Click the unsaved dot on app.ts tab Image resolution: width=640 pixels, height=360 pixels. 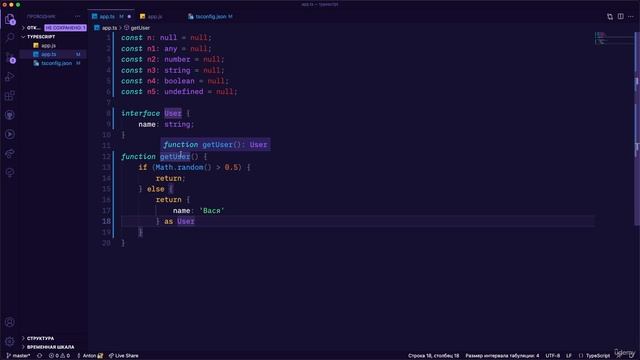[x=129, y=17]
